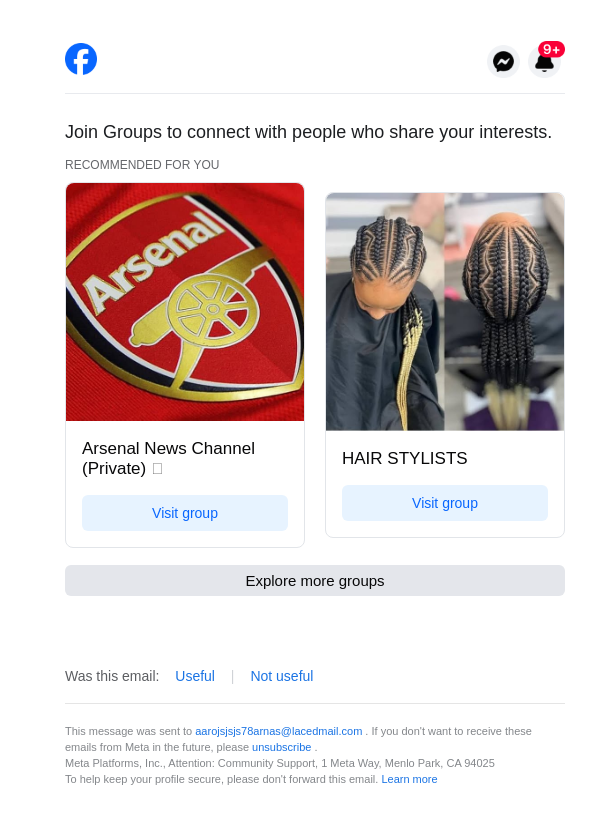This screenshot has width=600, height=825.
Task: Open the Learn more link
Action: pos(409,779)
